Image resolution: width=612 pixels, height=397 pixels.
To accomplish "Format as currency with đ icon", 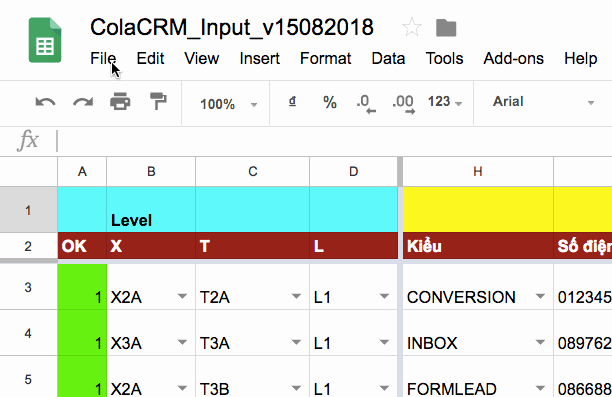I will (292, 102).
